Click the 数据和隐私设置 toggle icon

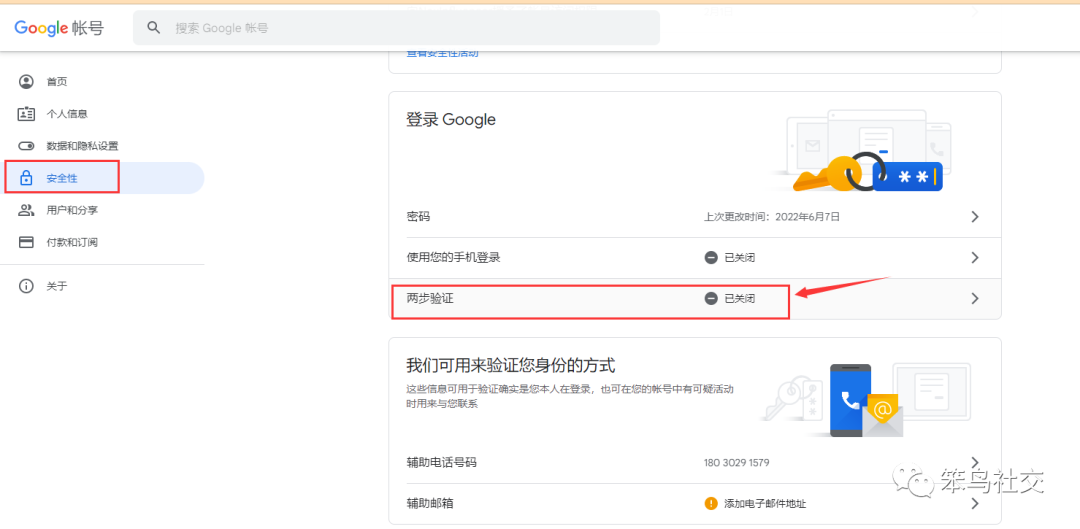click(x=26, y=146)
